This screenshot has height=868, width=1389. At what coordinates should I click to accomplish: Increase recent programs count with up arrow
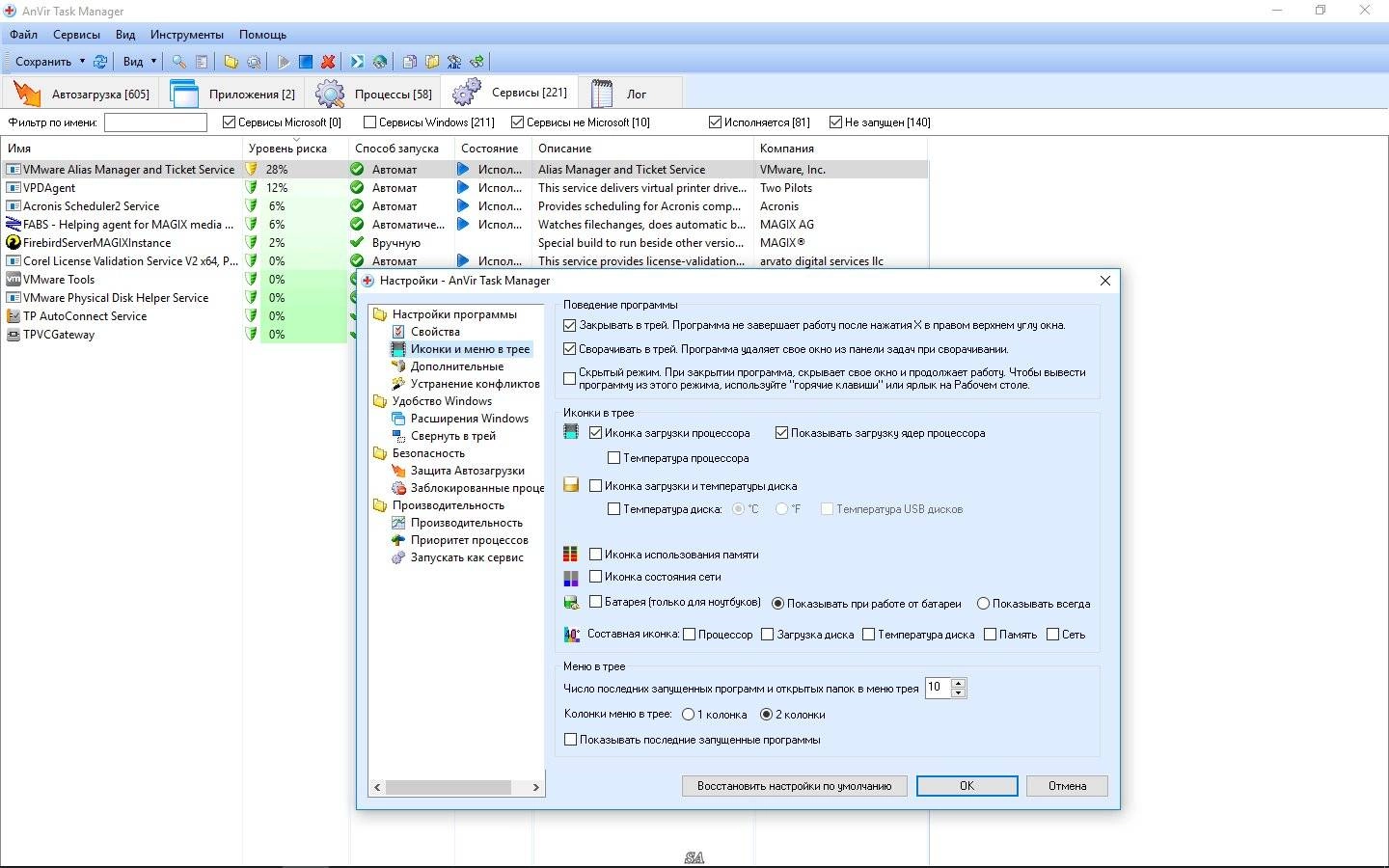958,683
